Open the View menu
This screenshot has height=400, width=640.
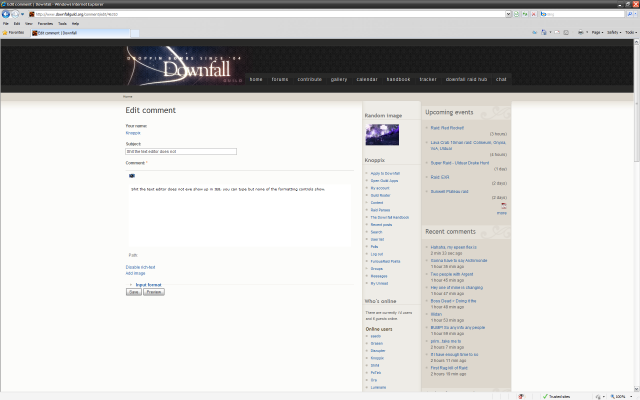(x=29, y=24)
